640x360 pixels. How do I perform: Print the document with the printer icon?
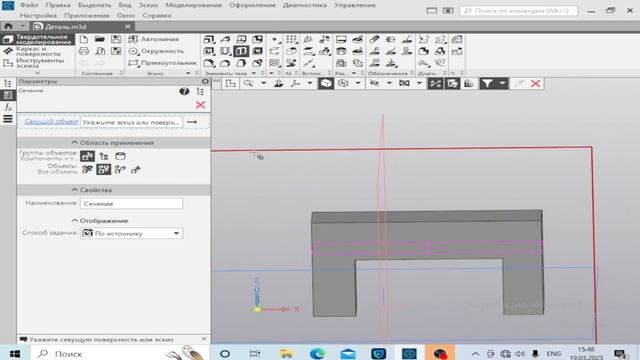[84, 51]
